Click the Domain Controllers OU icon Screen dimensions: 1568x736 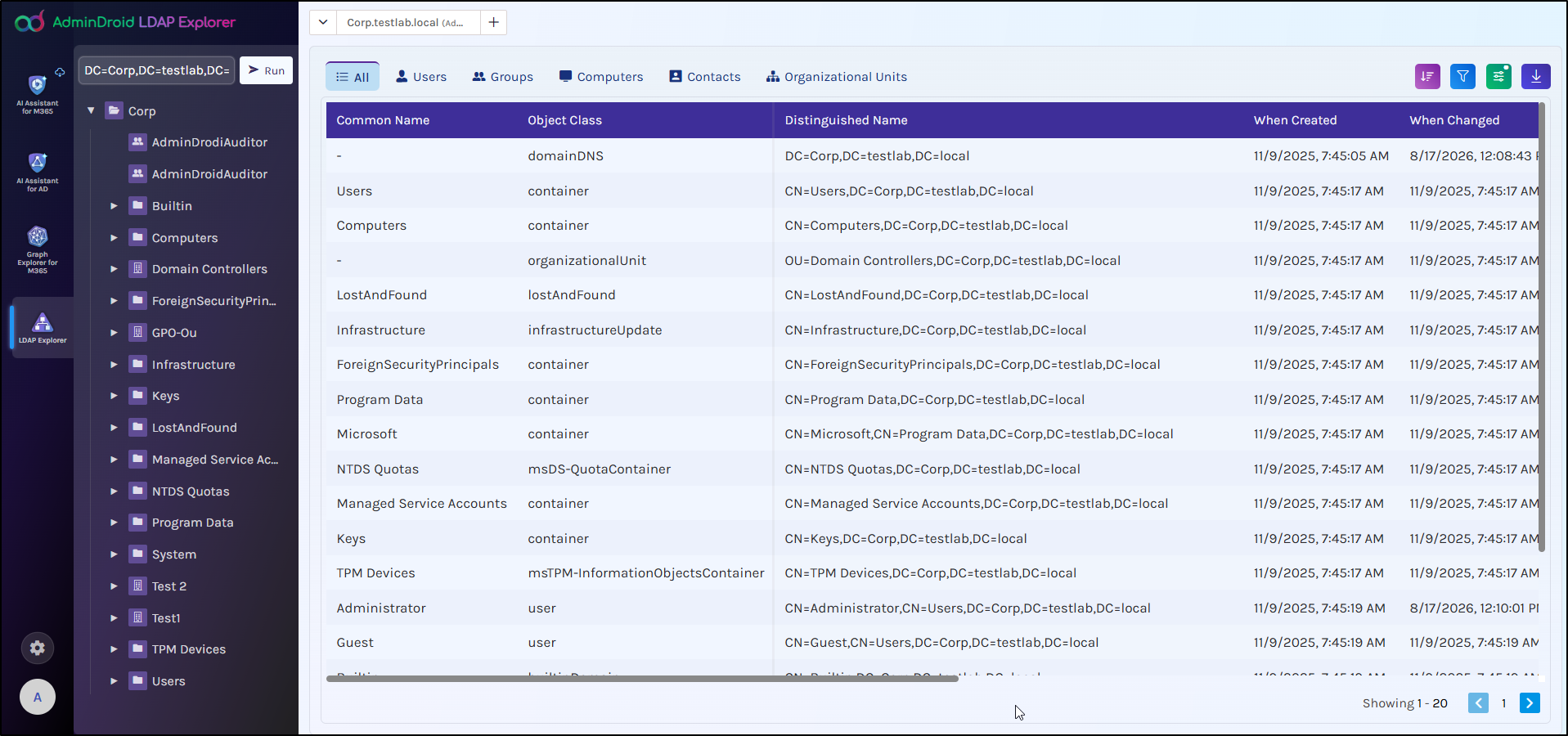138,269
